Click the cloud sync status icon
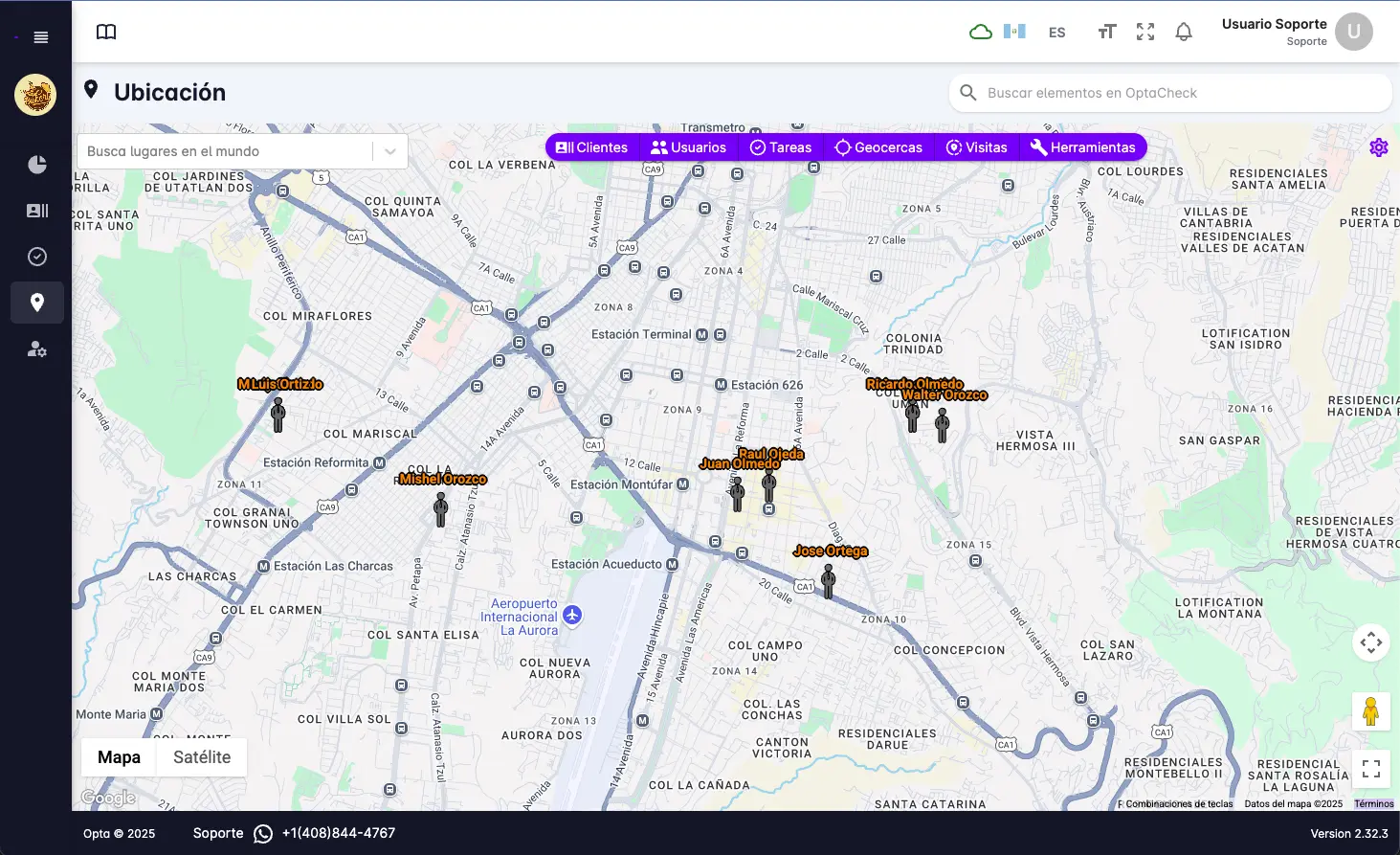Image resolution: width=1400 pixels, height=855 pixels. 981,32
